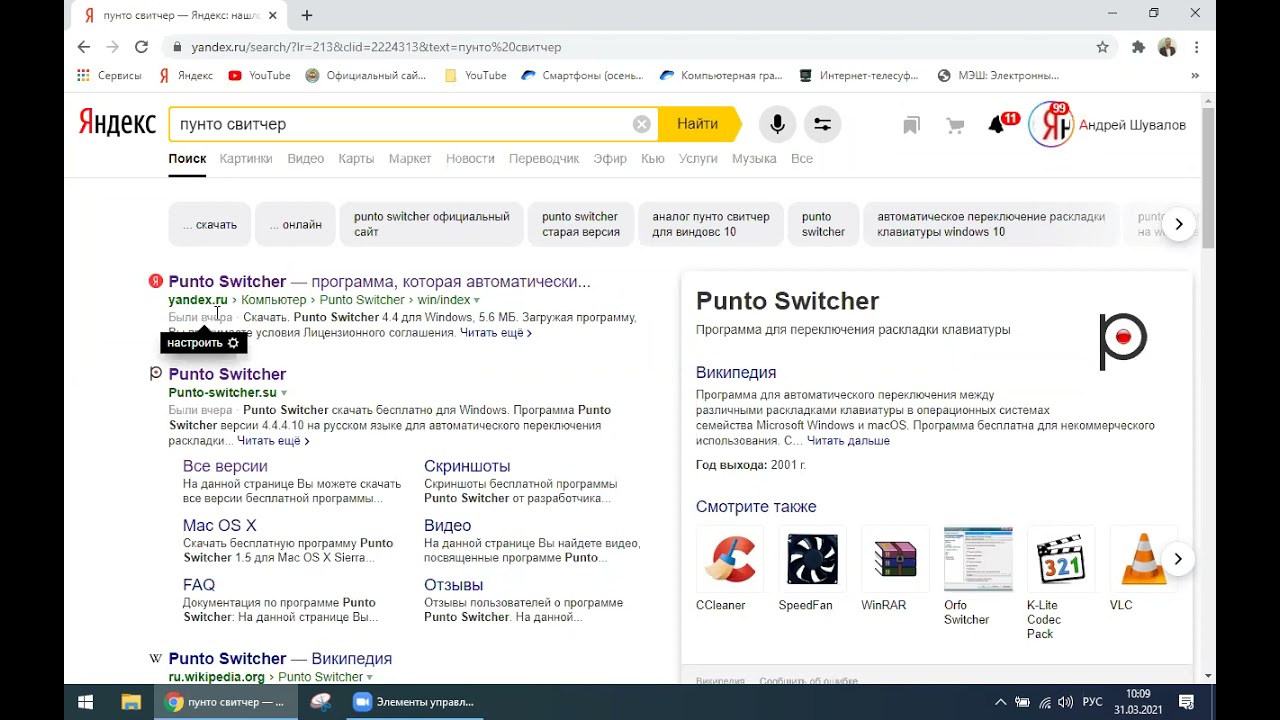Switch to the Картинки tab

(246, 159)
